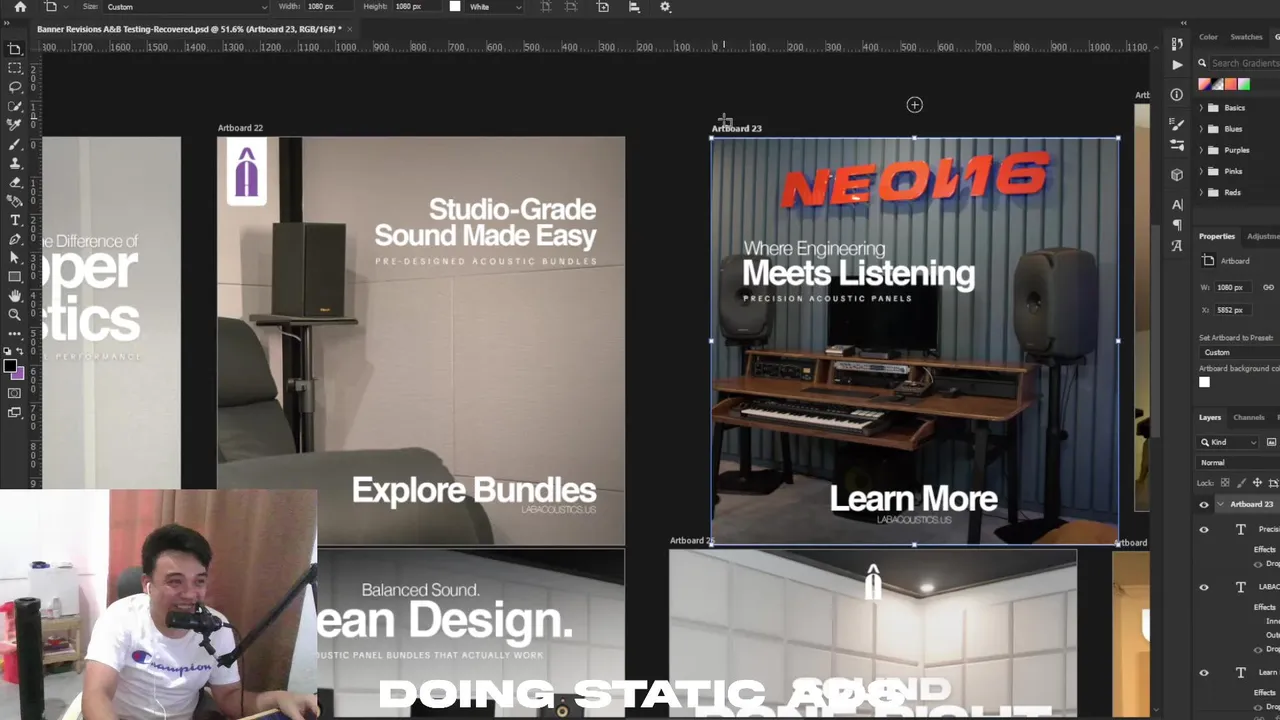
Task: Open the Kind layer filter dropdown
Action: coord(1229,442)
